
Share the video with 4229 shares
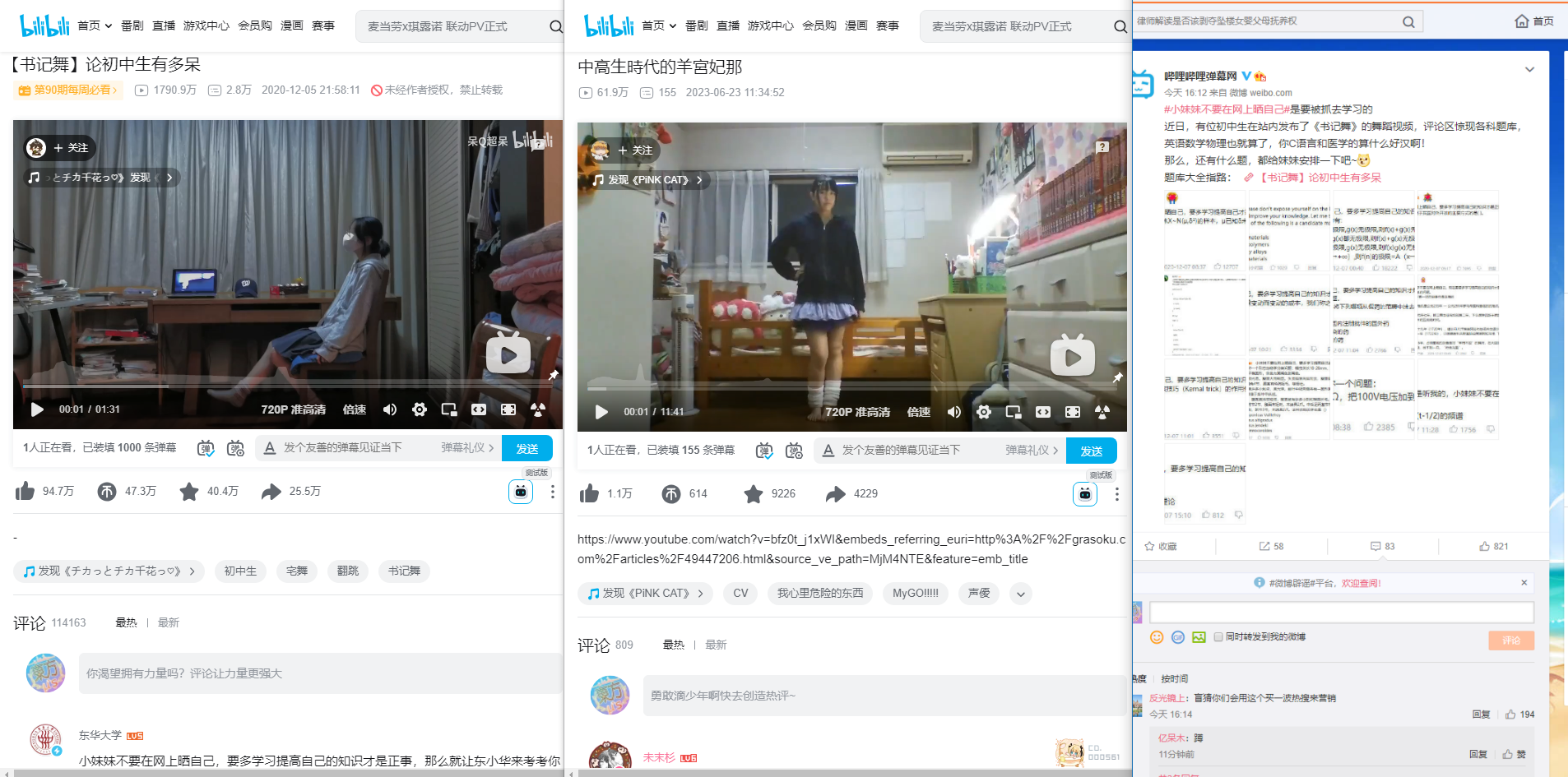835,494
